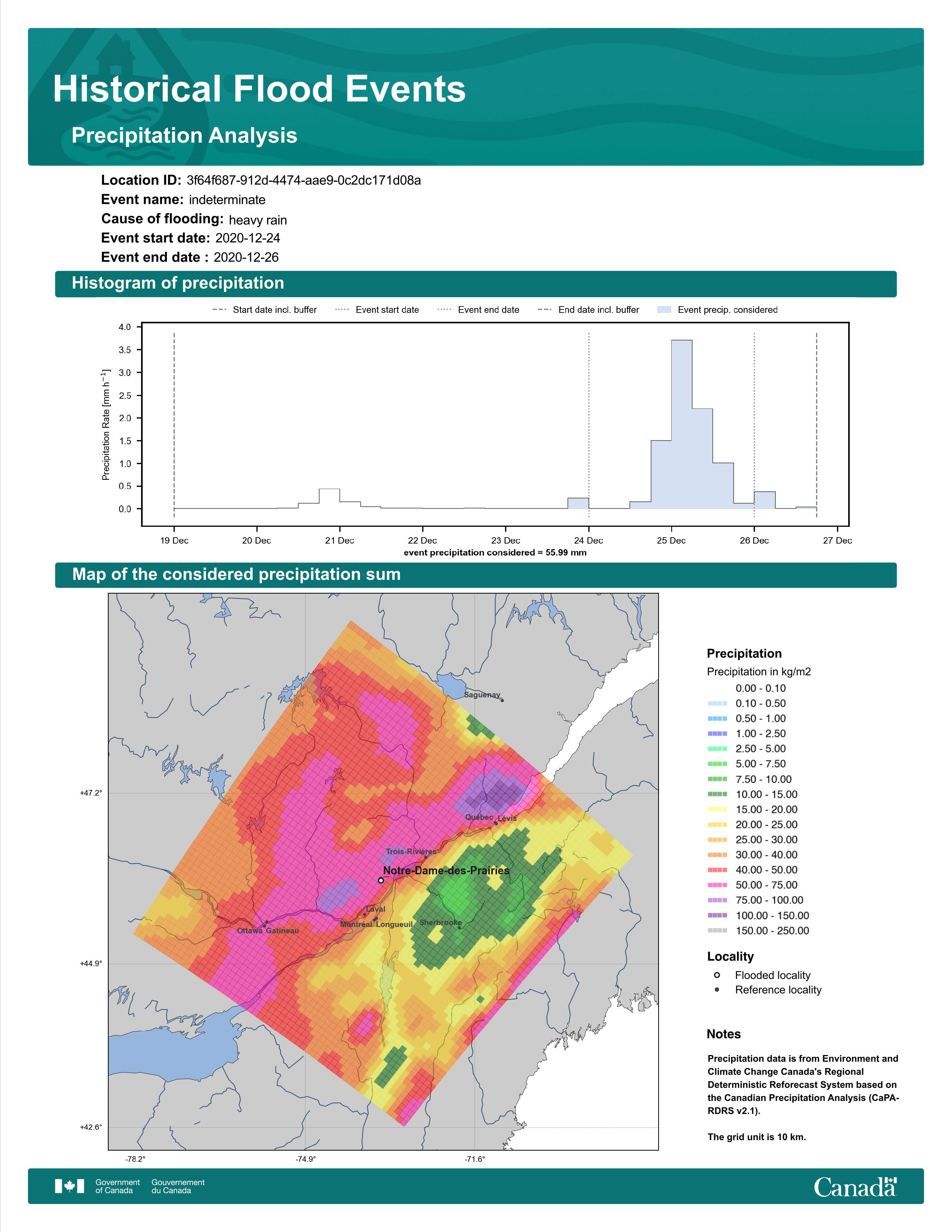The image size is (952, 1232).
Task: Select the 75.00 - 100.00 precipitation swatch
Action: coord(718,900)
